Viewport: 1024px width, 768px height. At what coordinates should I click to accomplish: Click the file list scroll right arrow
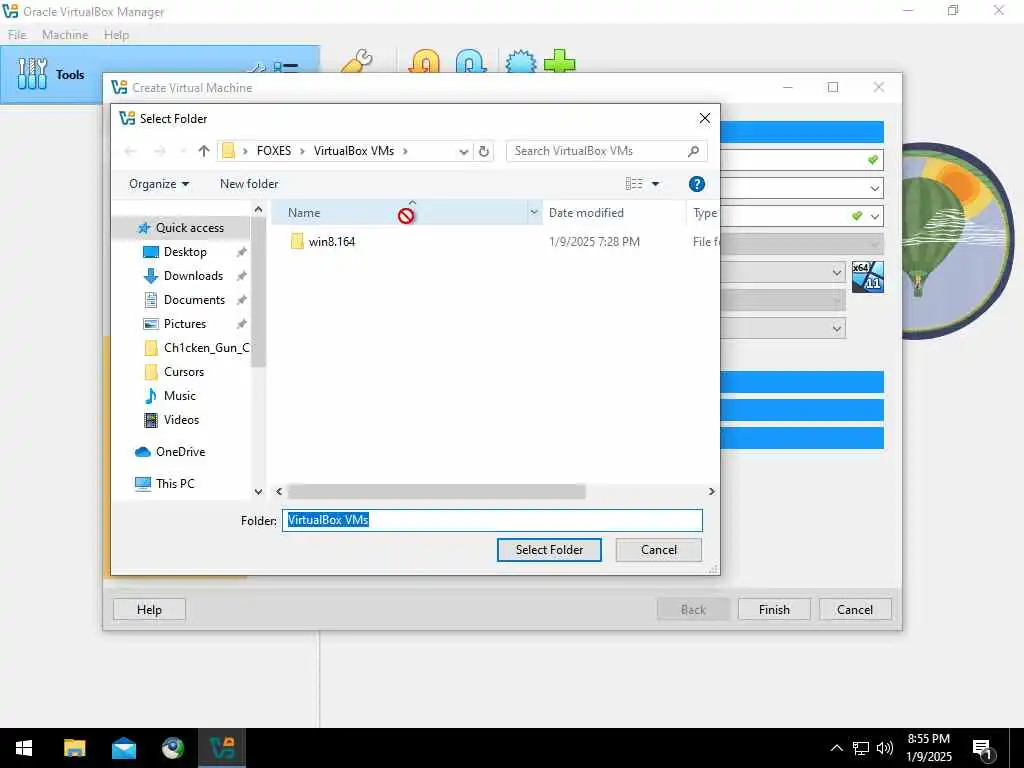click(x=712, y=492)
